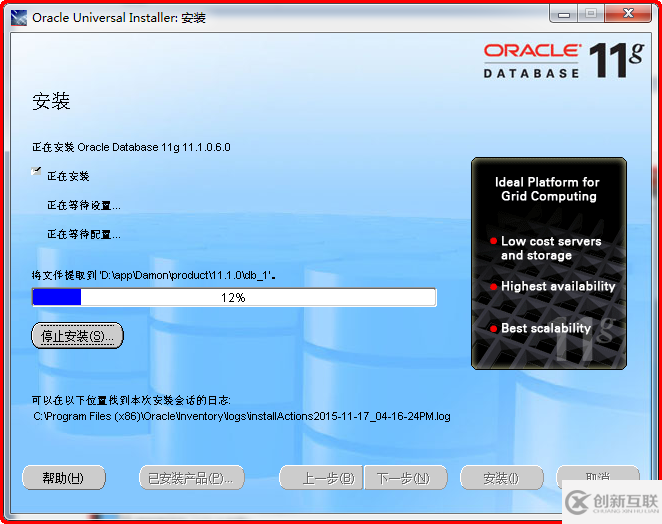
Task: Click the Low cost servers and storage text
Action: (551, 248)
